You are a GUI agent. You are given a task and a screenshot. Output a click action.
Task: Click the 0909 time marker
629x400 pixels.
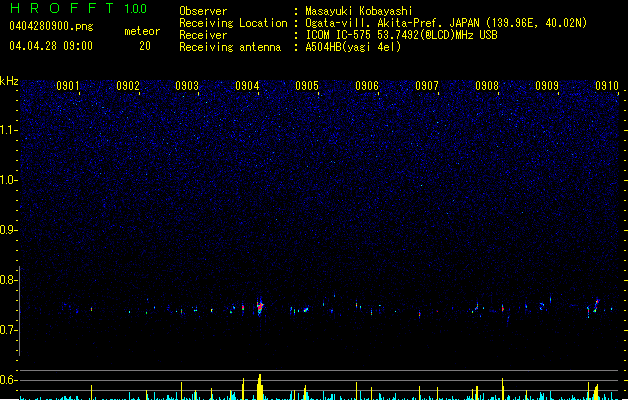547,86
